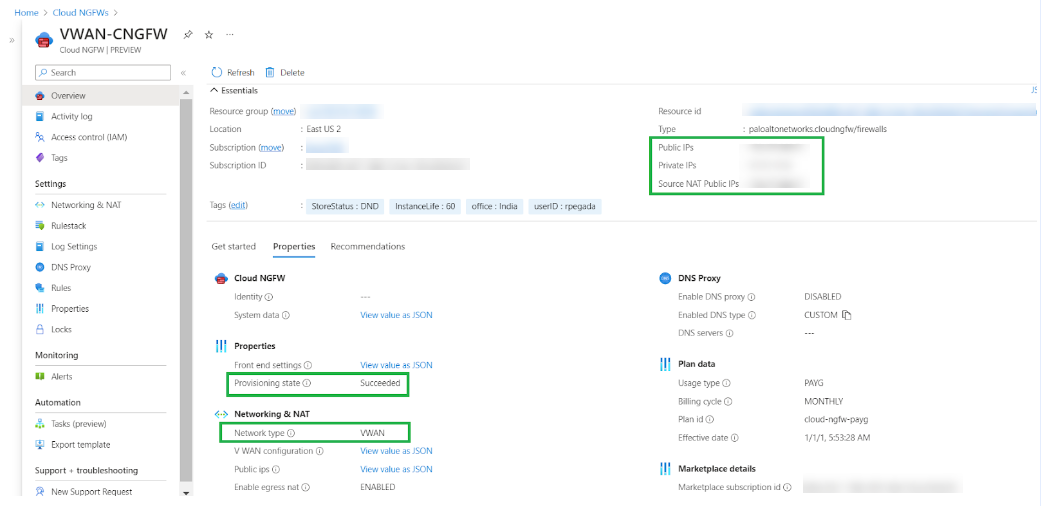Viewport: 1041px width, 517px height.
Task: Click the InstanceLife : 60 tag
Action: [425, 206]
